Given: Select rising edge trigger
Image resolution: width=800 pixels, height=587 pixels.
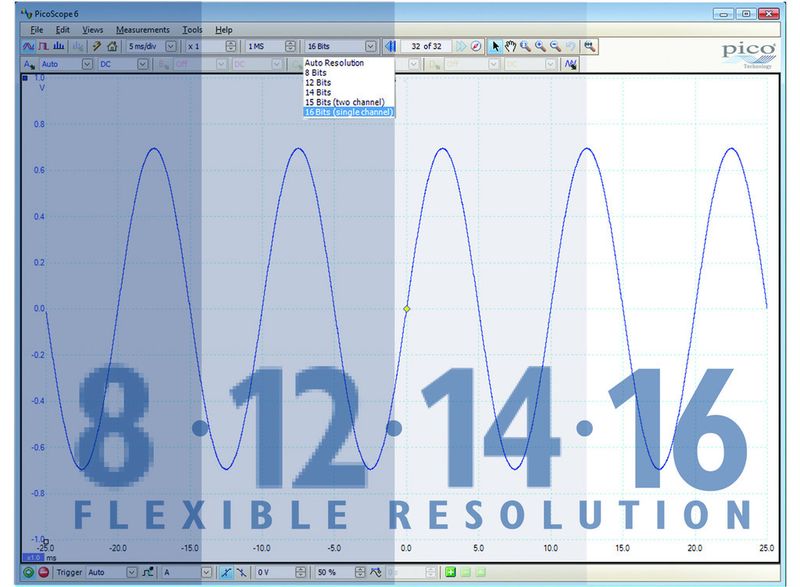Looking at the screenshot, I should click(226, 572).
